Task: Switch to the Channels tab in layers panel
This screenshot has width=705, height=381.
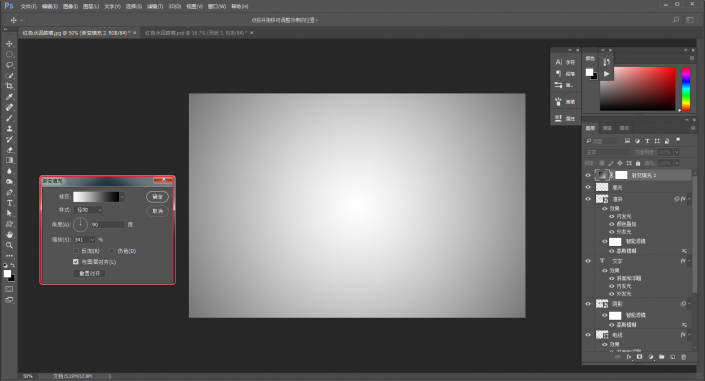Action: [x=607, y=128]
